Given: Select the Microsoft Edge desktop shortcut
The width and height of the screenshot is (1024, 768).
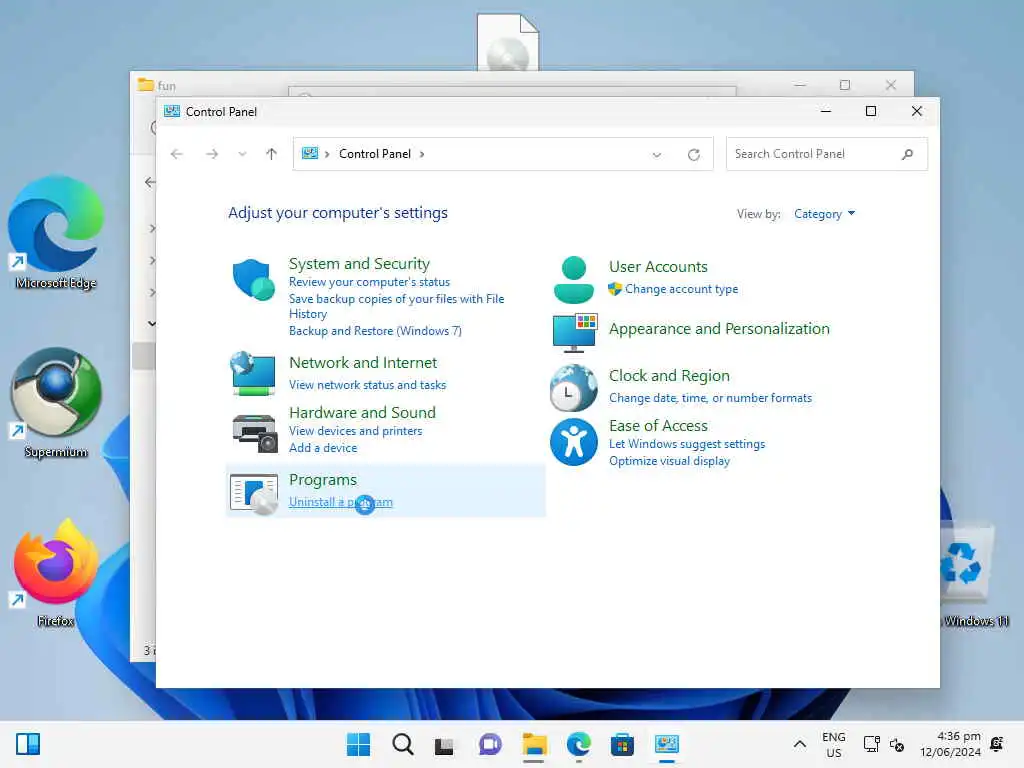Looking at the screenshot, I should 56,232.
